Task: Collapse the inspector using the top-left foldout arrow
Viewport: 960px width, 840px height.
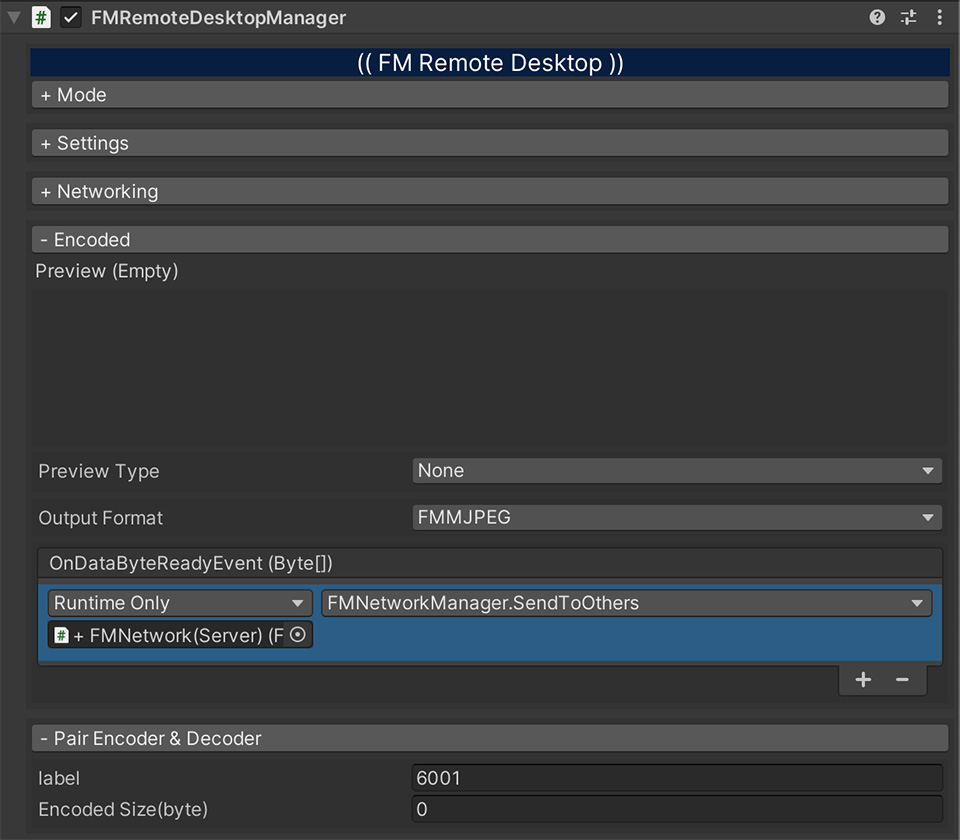Action: (12, 17)
